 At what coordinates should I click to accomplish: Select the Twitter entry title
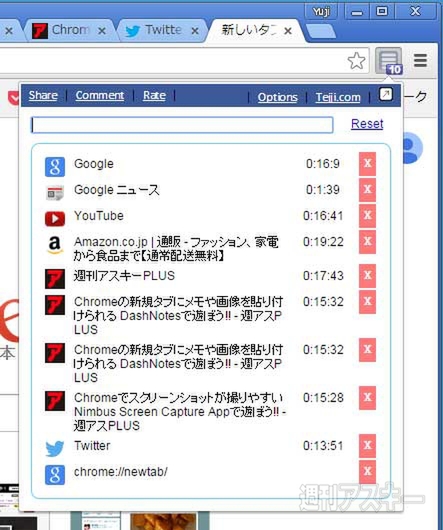coord(92,446)
